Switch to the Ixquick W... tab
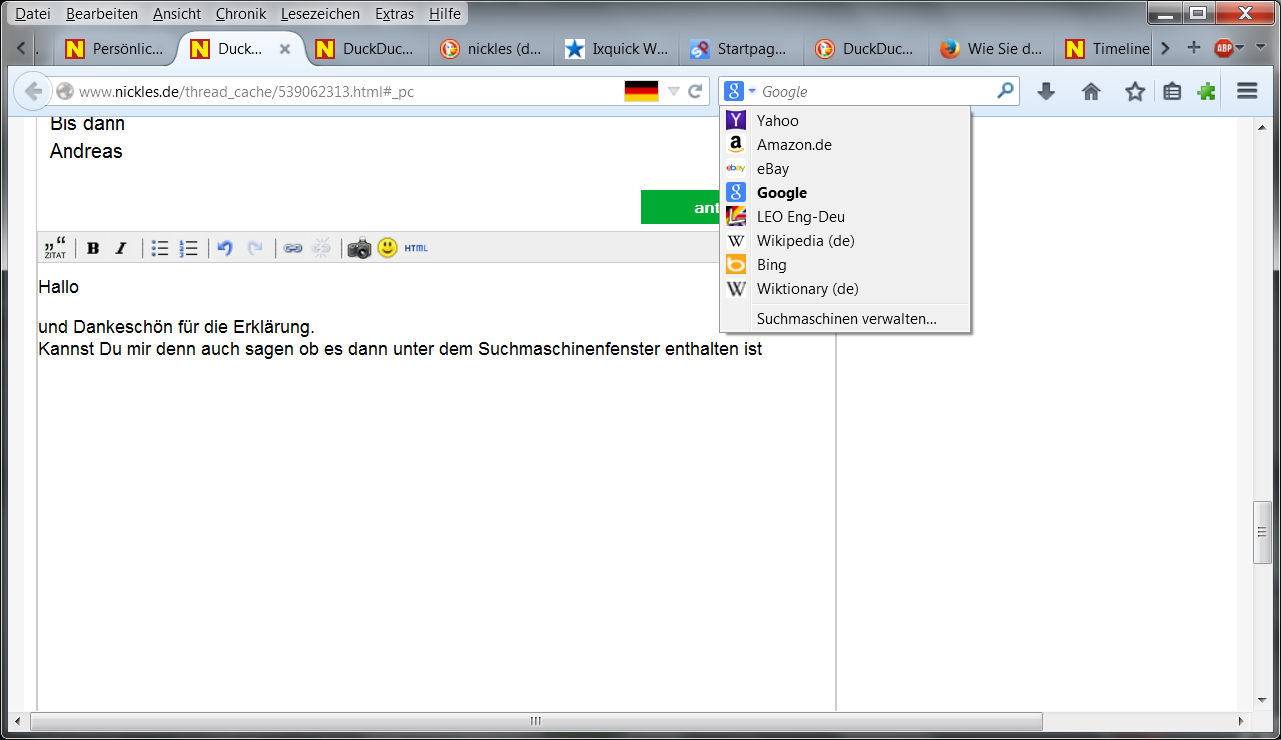This screenshot has width=1281, height=740. [x=616, y=48]
